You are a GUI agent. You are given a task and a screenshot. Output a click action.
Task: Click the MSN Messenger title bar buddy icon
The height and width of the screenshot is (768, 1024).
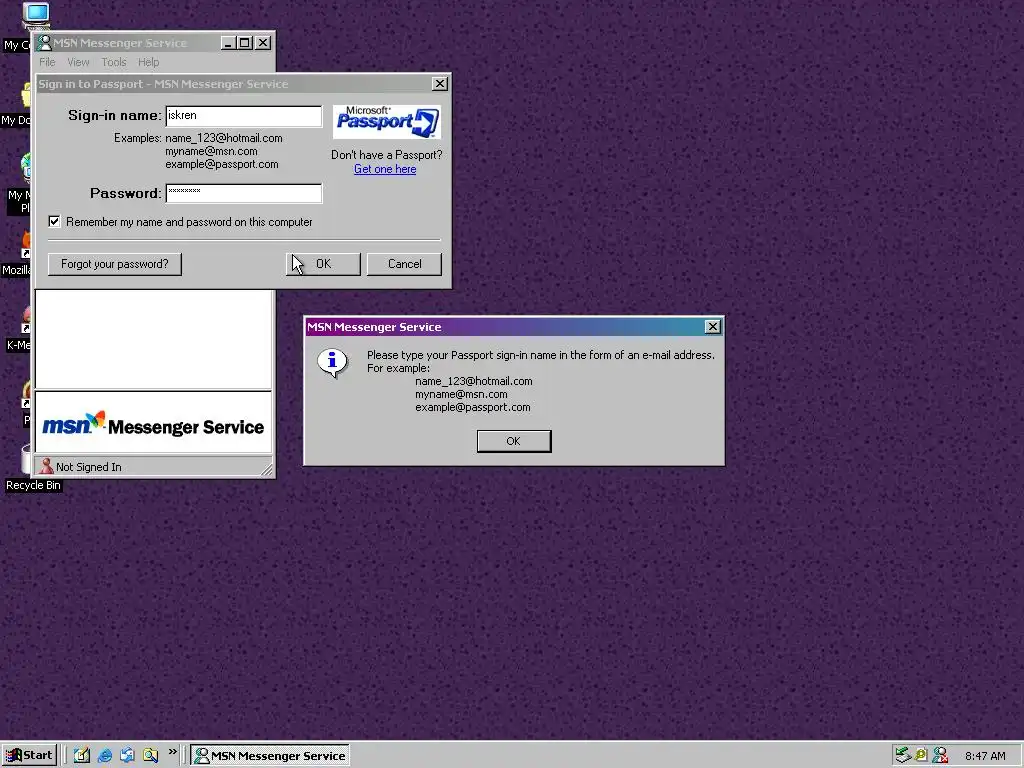44,43
